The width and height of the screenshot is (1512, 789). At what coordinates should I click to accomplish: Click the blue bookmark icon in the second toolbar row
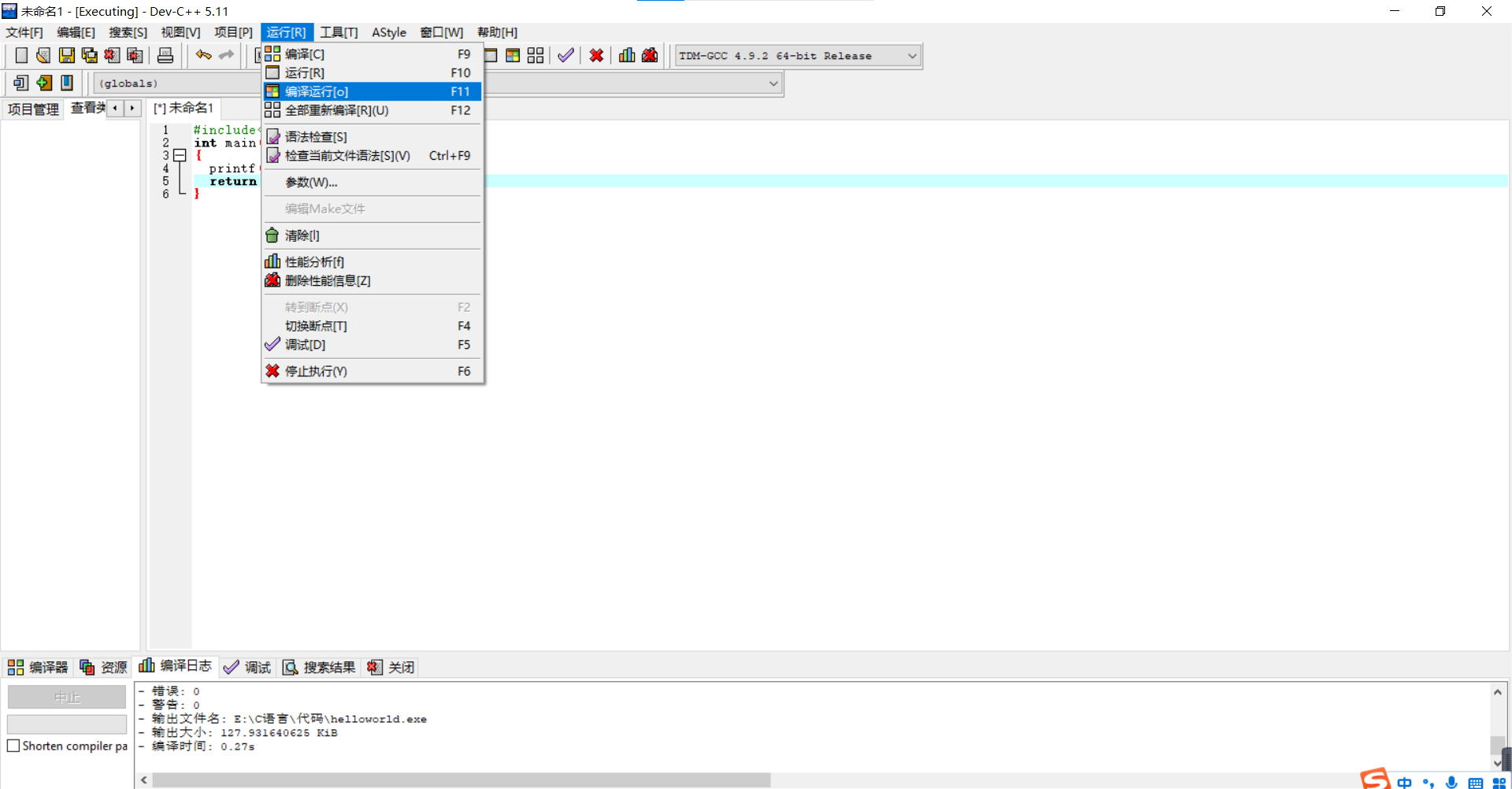pos(67,83)
